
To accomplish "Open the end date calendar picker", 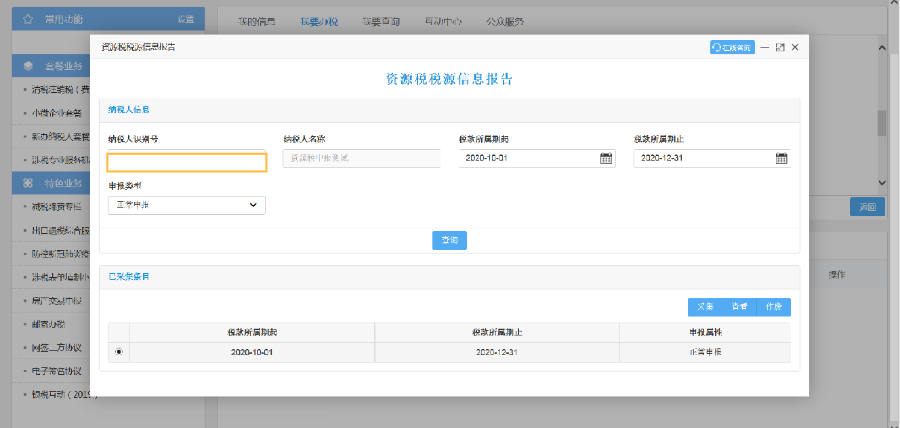I will tap(781, 158).
